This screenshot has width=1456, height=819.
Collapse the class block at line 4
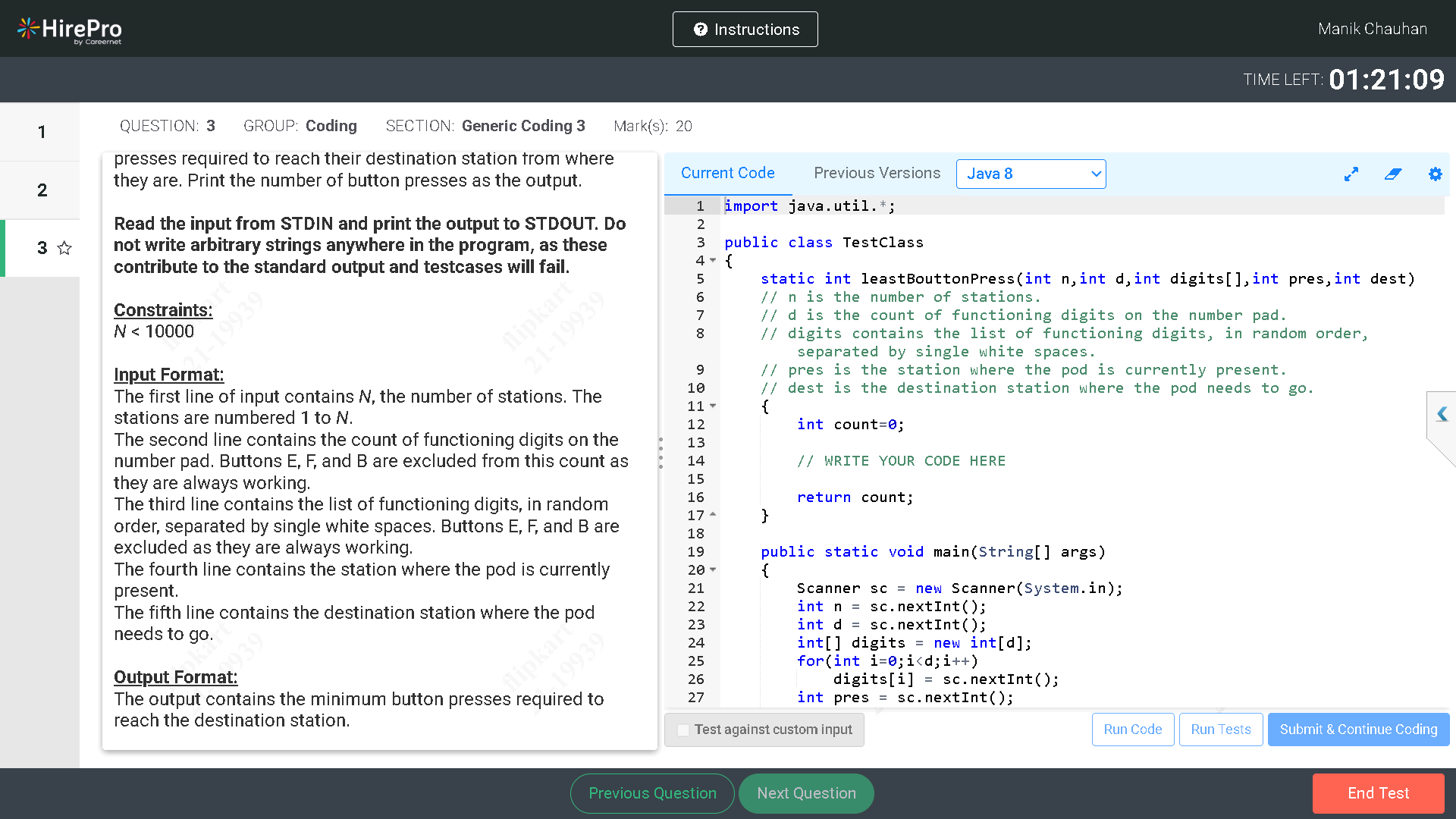(713, 261)
